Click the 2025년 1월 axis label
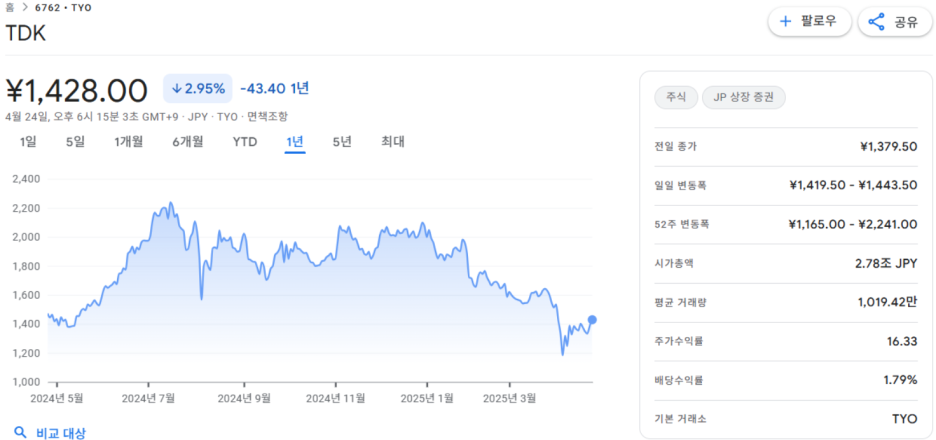Screen dimensions: 936x440 pos(427,398)
